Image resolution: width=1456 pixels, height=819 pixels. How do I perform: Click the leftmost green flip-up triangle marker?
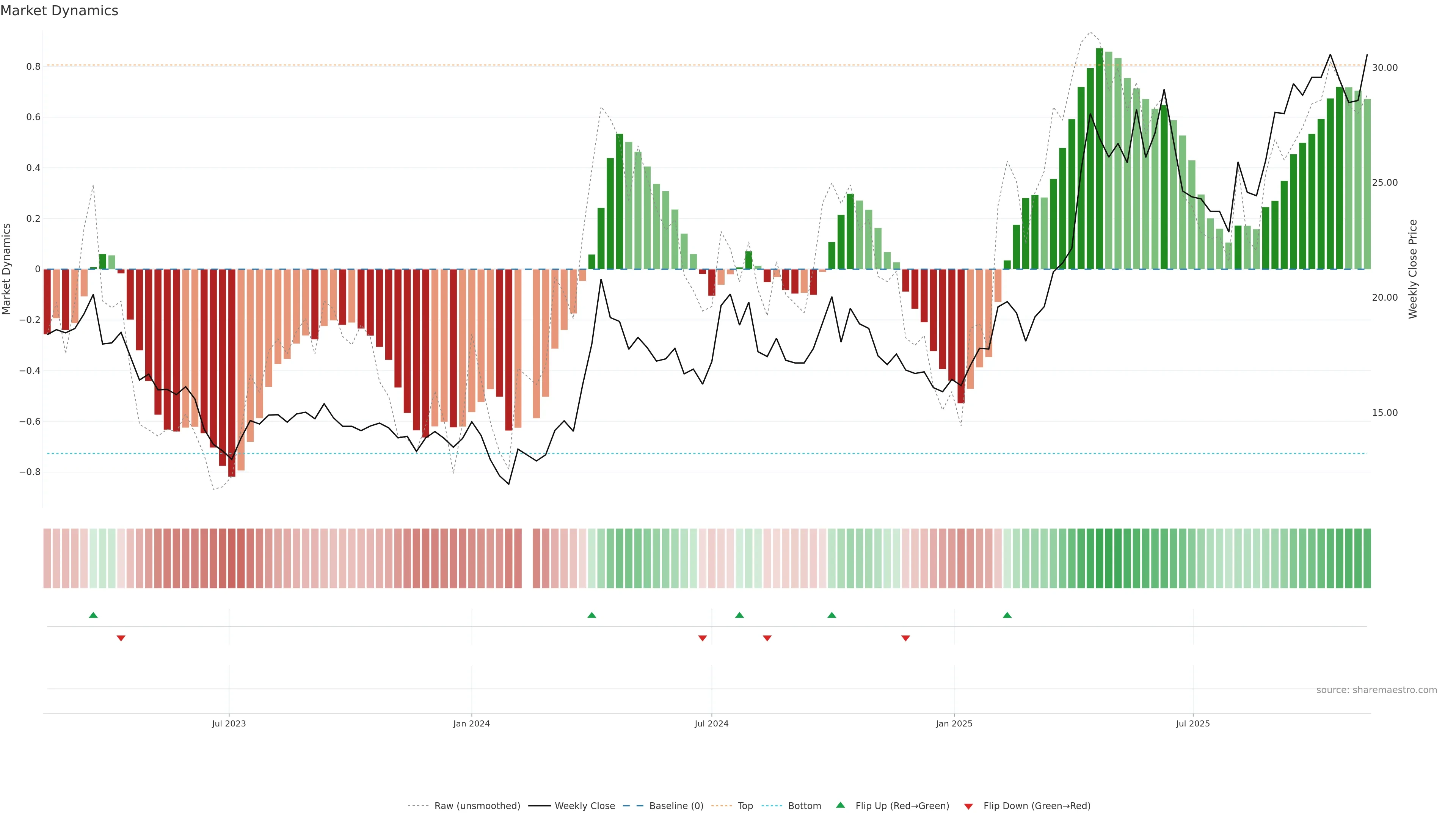93,615
